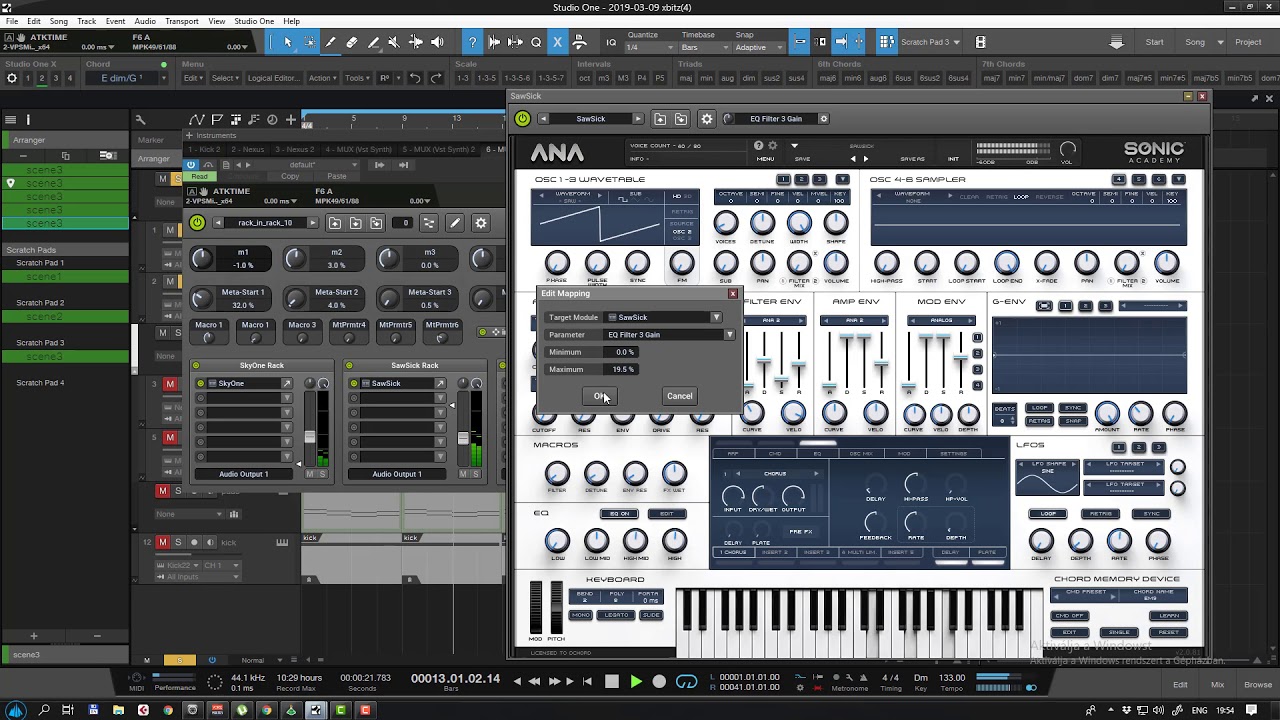
Task: Open chord E dim/G dropdown arrow
Action: point(164,78)
